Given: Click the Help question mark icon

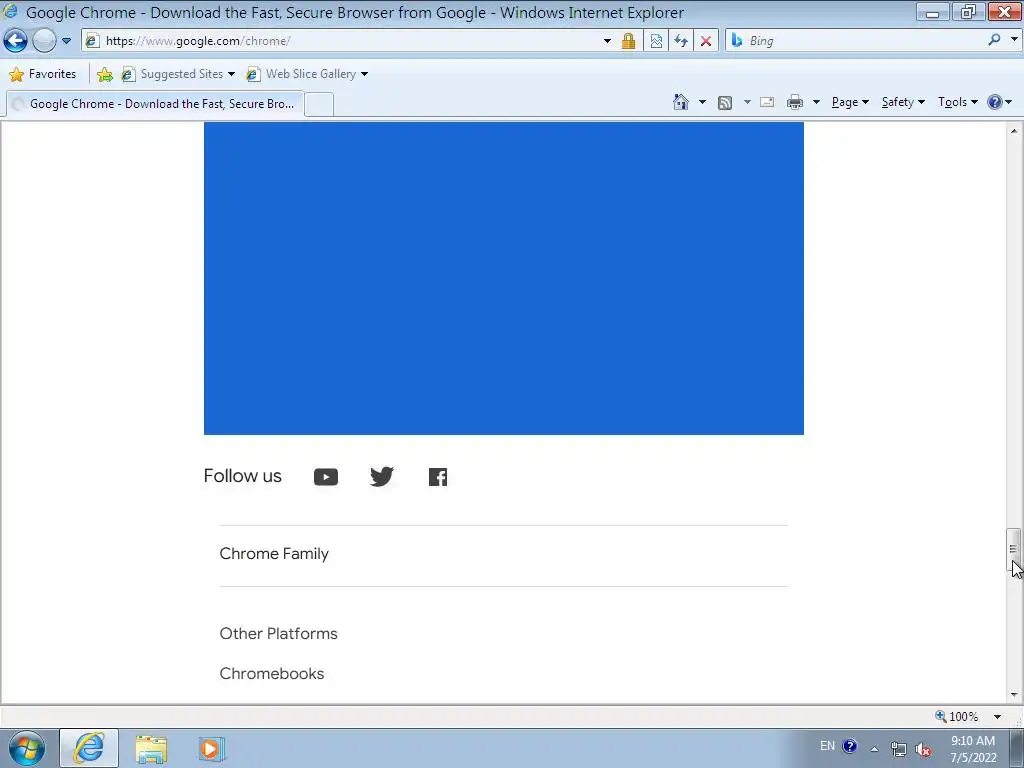Looking at the screenshot, I should click(x=995, y=102).
